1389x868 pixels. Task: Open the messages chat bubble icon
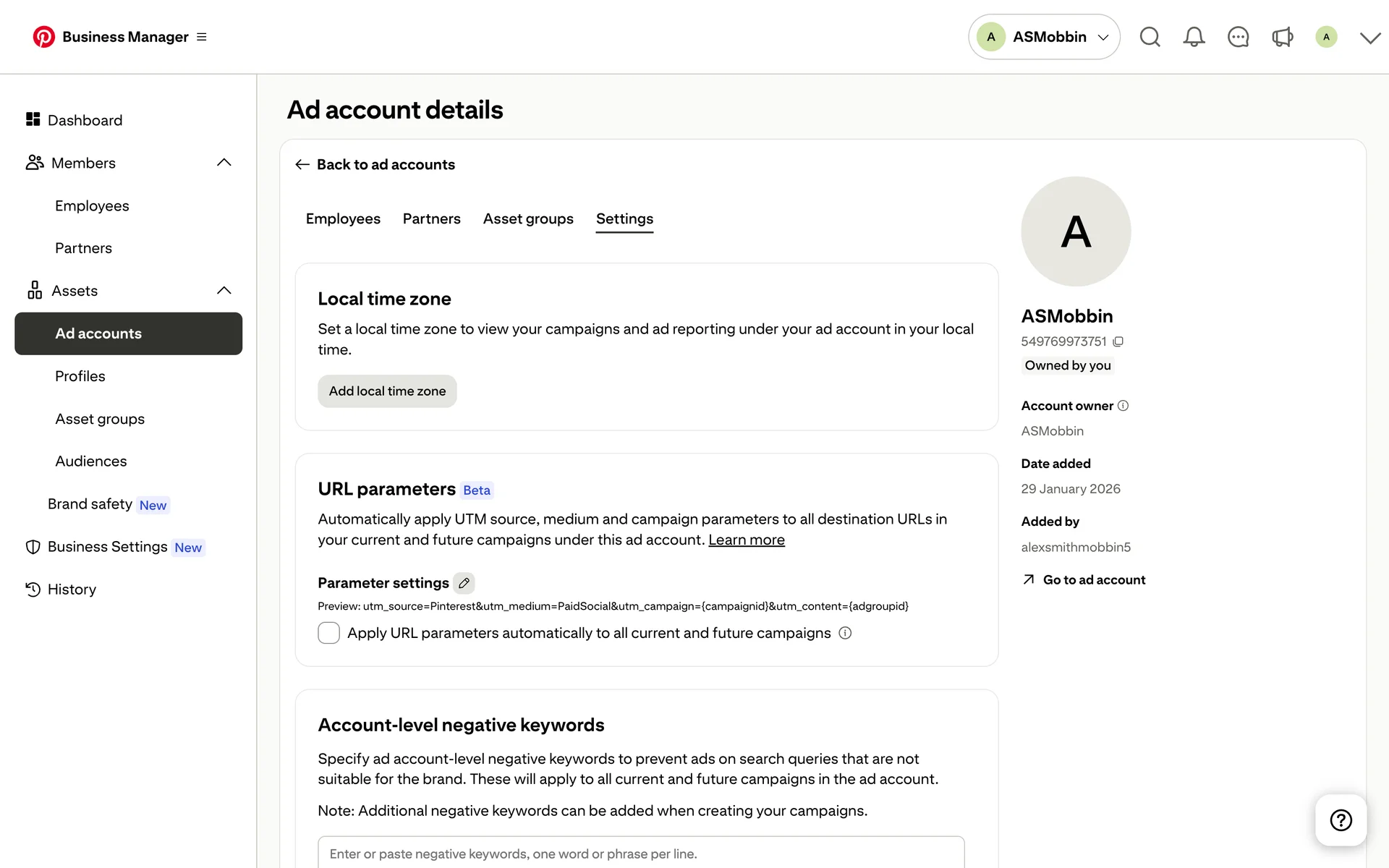coord(1238,37)
